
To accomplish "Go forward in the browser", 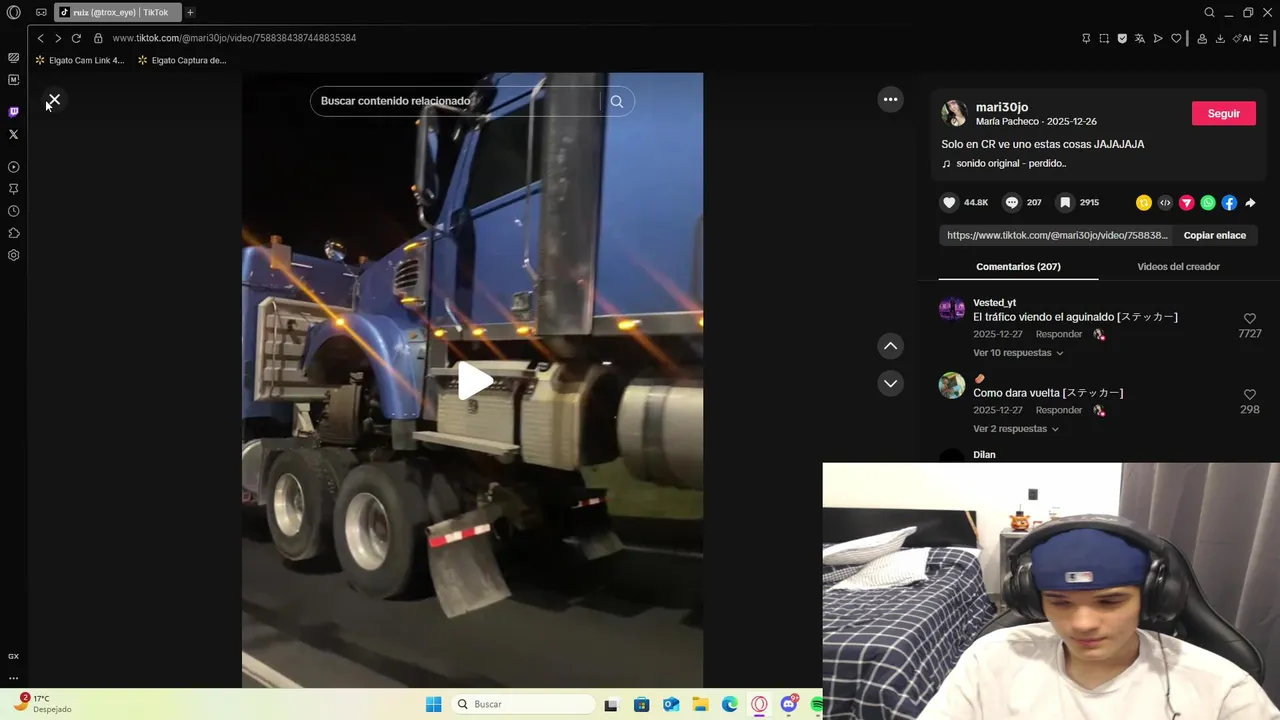I will [58, 38].
